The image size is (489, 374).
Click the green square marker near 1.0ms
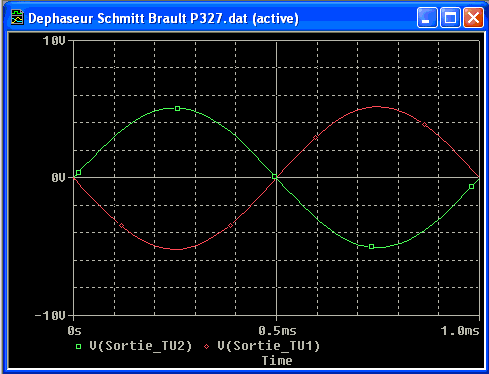click(x=471, y=187)
